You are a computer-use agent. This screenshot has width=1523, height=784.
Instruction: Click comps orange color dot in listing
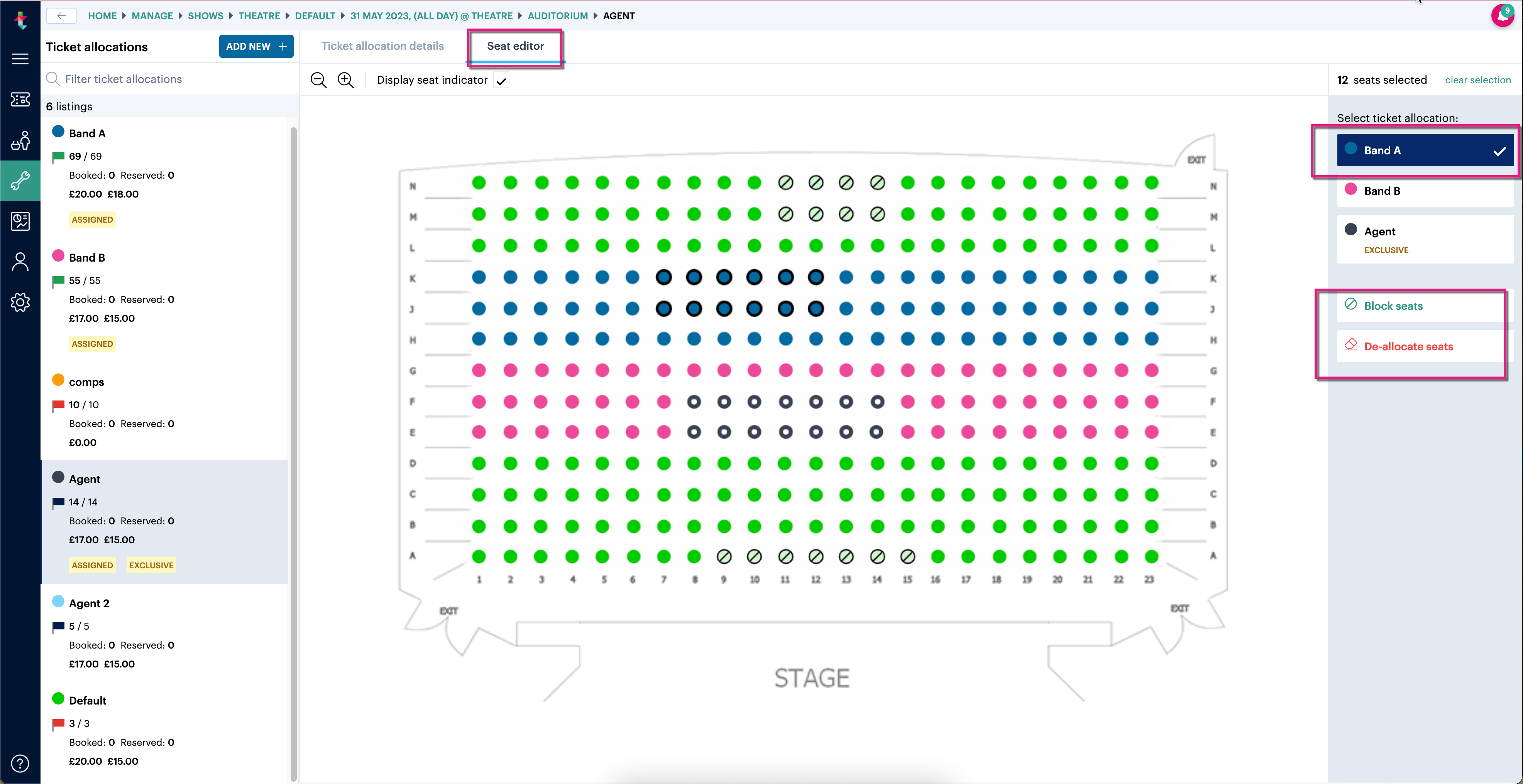[x=58, y=379]
